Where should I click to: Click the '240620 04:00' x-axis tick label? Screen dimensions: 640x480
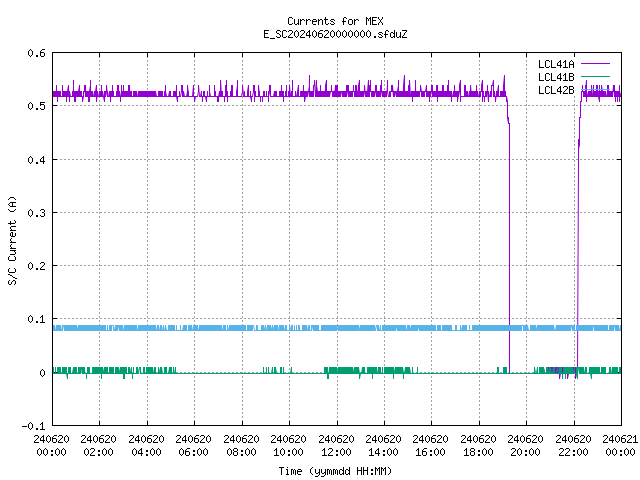point(146,445)
